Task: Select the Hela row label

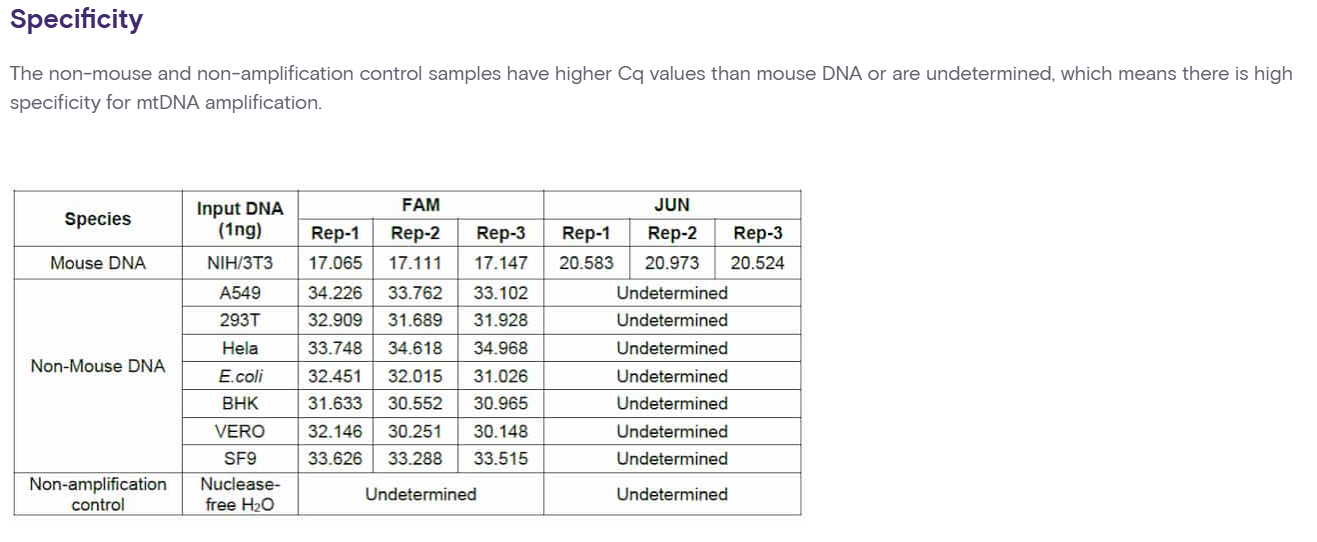Action: (240, 348)
